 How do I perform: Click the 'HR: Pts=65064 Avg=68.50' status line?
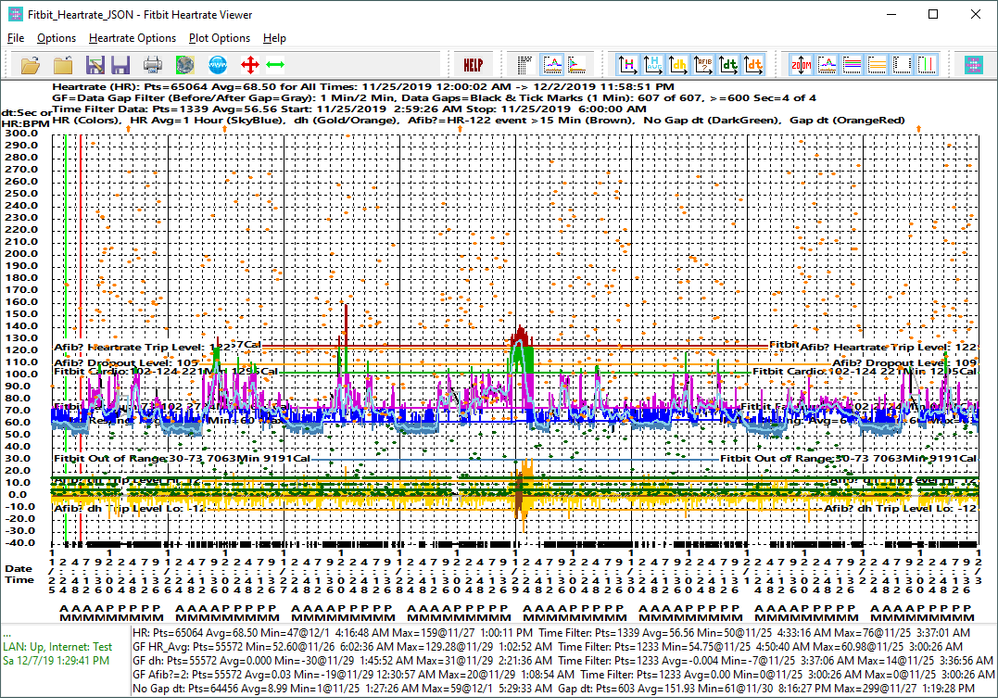click(x=551, y=633)
